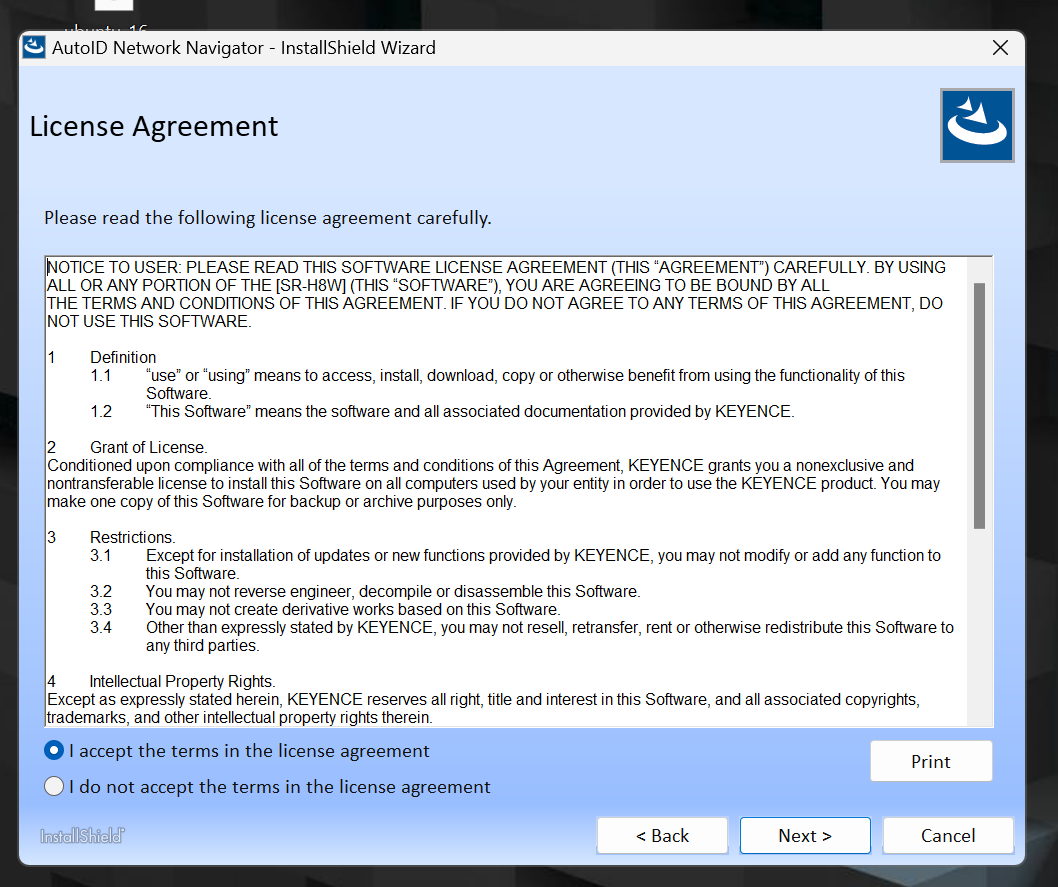Go back with the "< Back" button
This screenshot has height=887, width=1058.
click(662, 836)
